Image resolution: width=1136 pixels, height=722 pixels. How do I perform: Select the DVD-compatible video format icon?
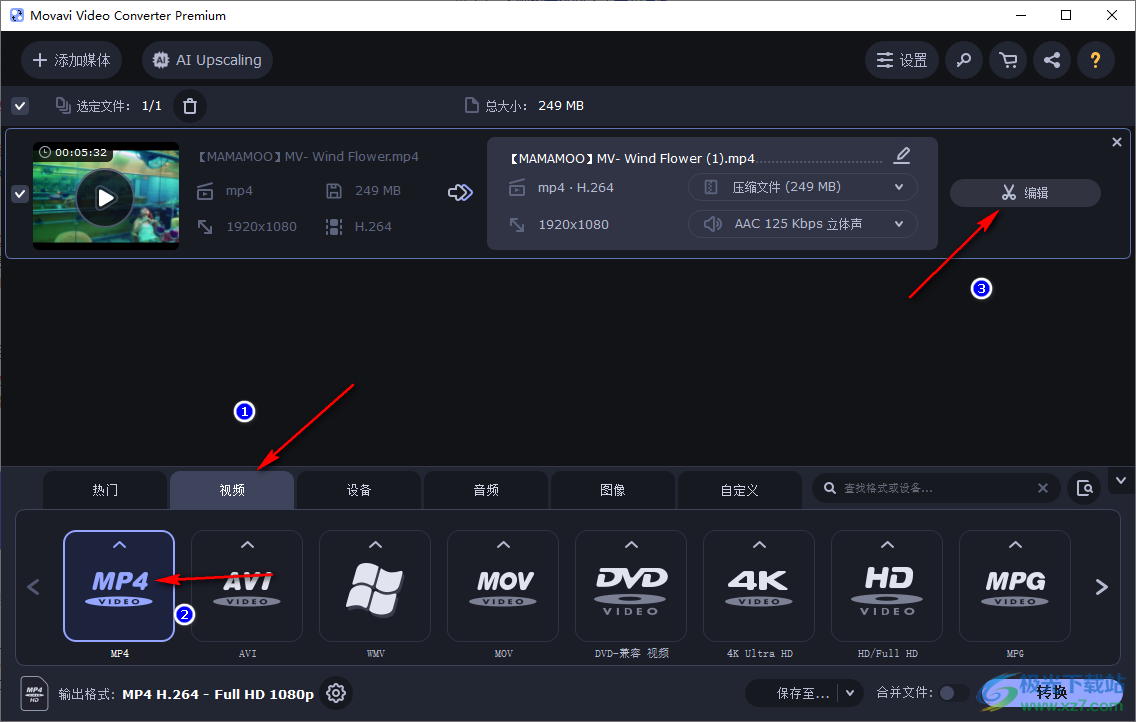coord(631,586)
